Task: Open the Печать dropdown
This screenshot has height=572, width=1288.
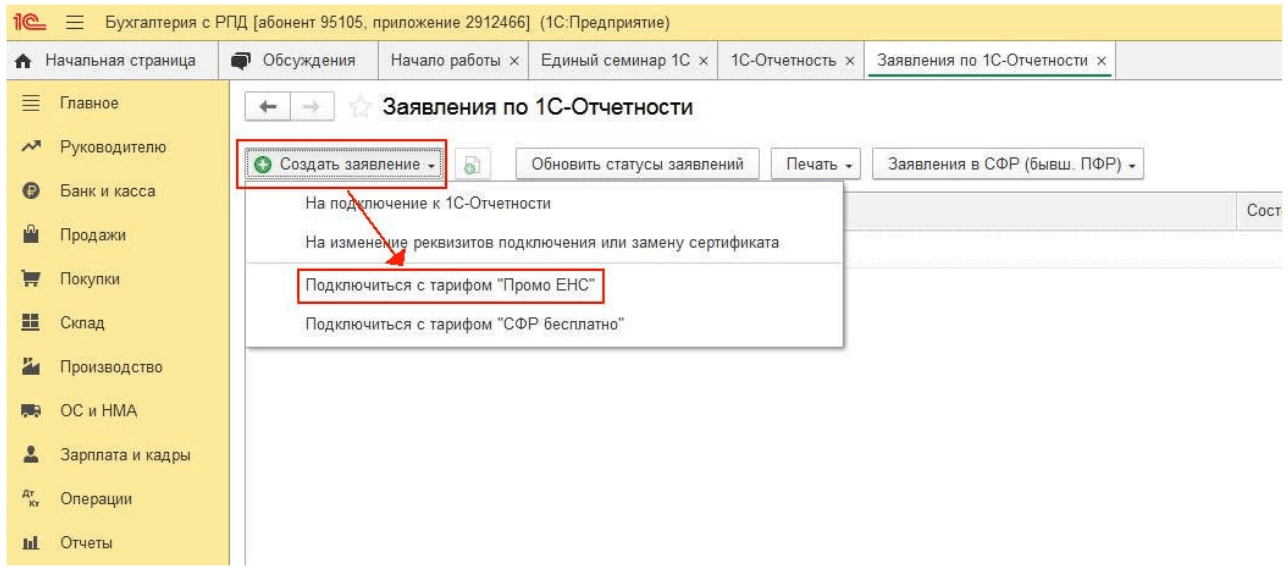Action: (x=817, y=164)
